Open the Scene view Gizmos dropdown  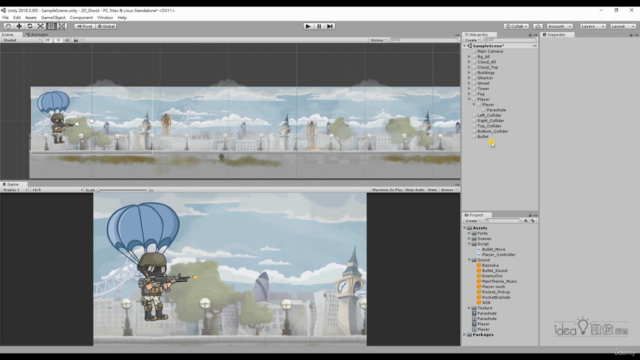(378, 40)
